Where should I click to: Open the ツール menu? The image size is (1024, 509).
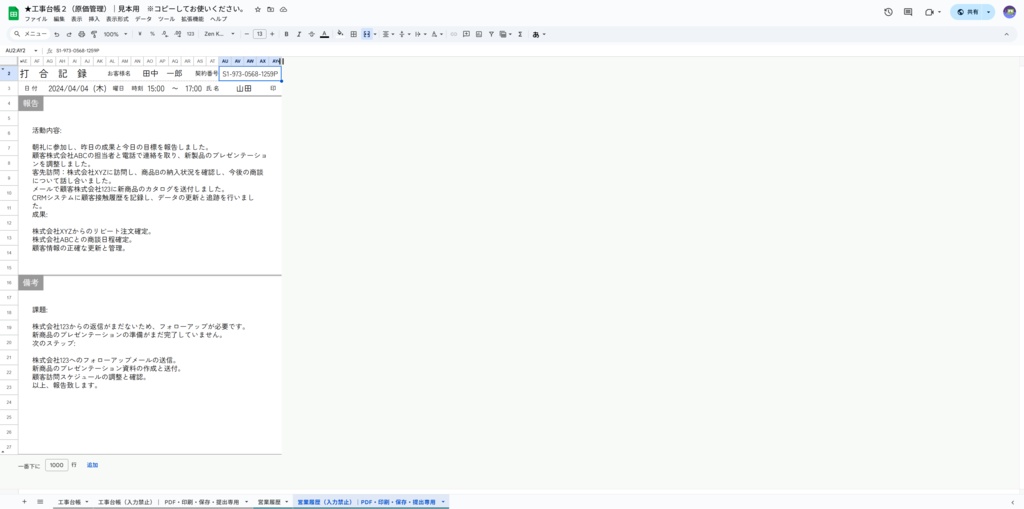point(167,19)
